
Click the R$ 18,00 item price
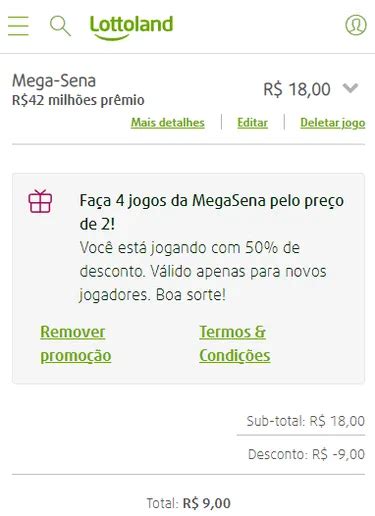coord(297,89)
